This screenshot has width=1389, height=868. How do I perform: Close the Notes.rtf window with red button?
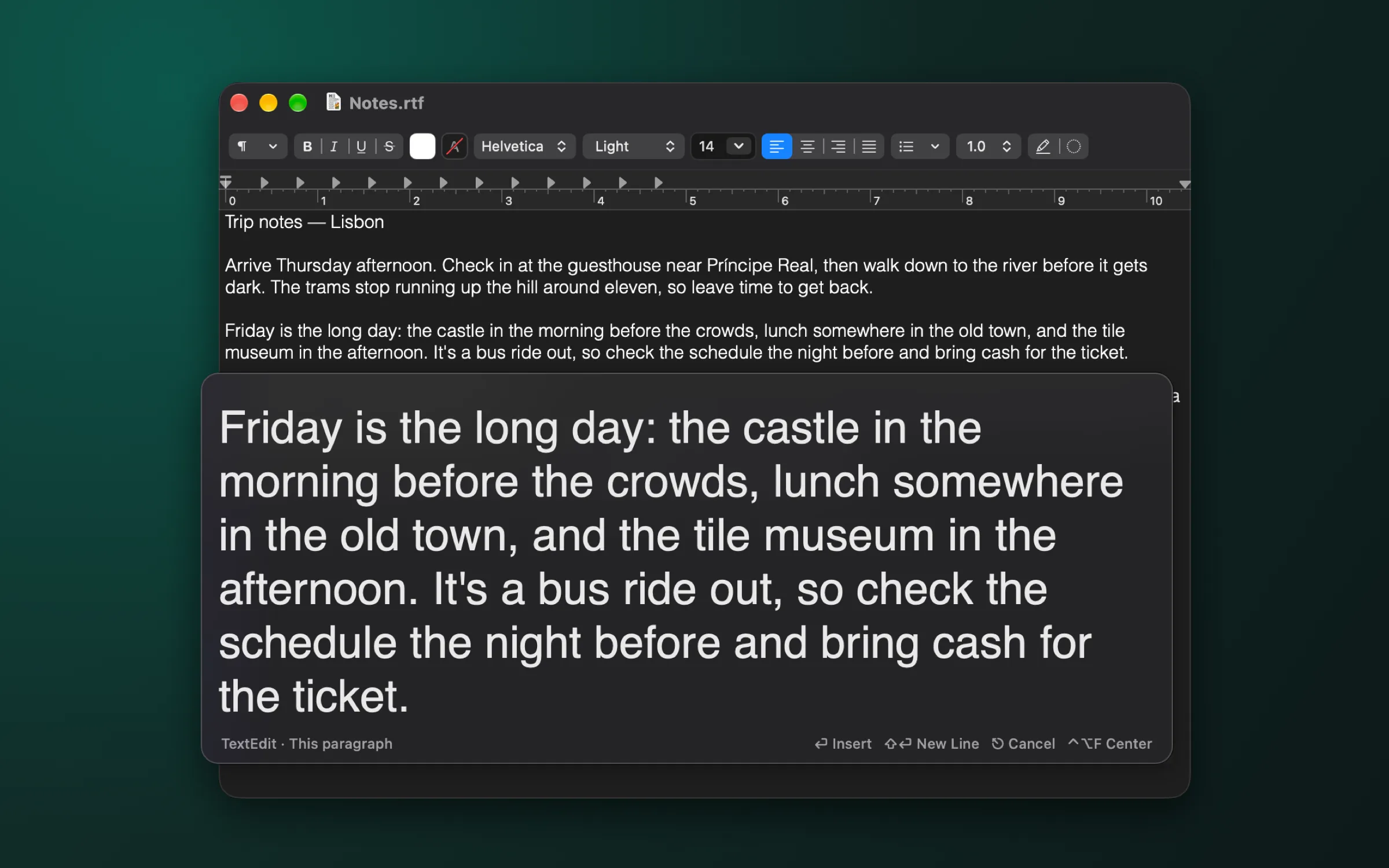(239, 103)
